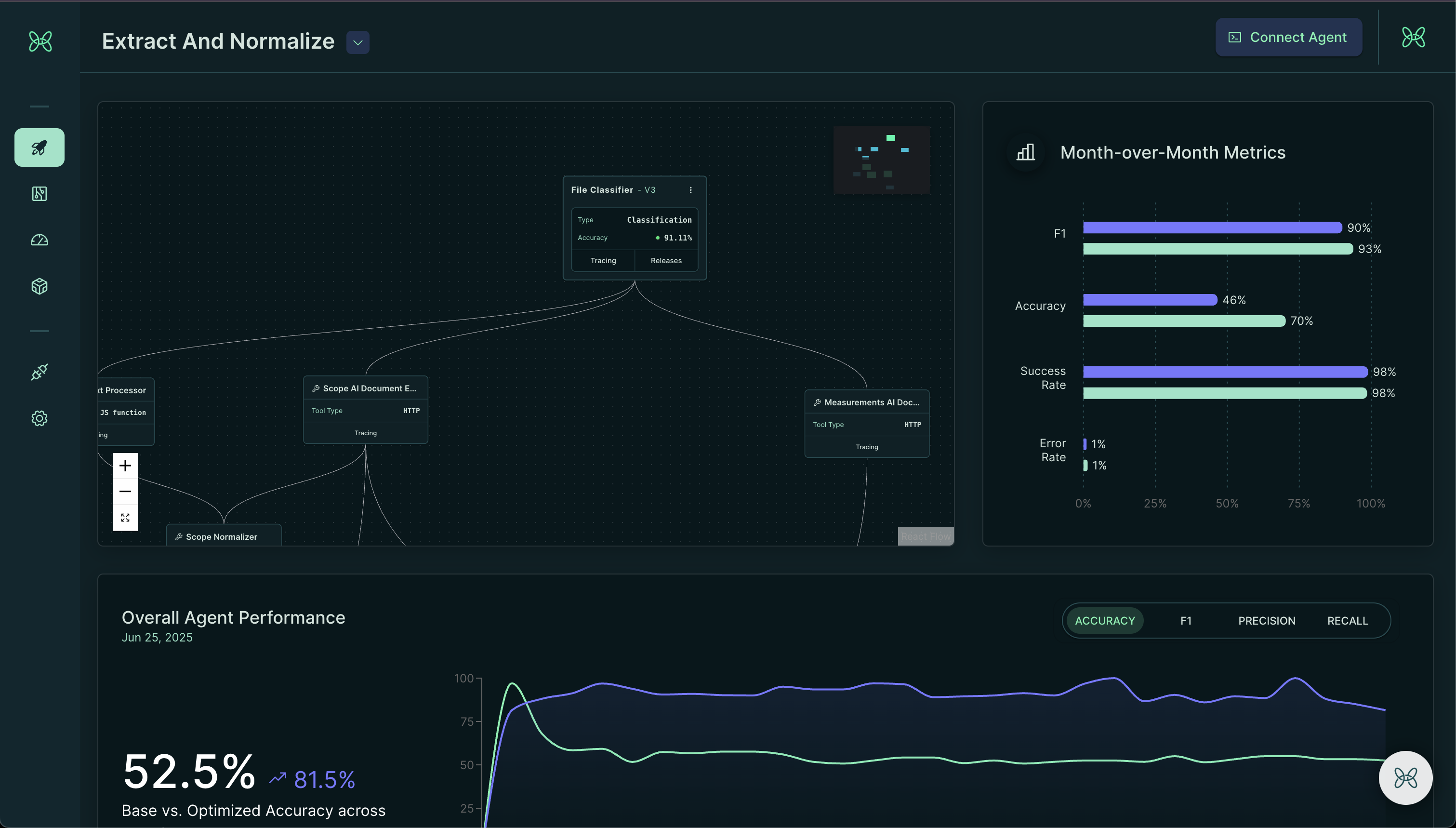The height and width of the screenshot is (828, 1456).
Task: Open File Classifier node options menu
Action: (x=690, y=190)
